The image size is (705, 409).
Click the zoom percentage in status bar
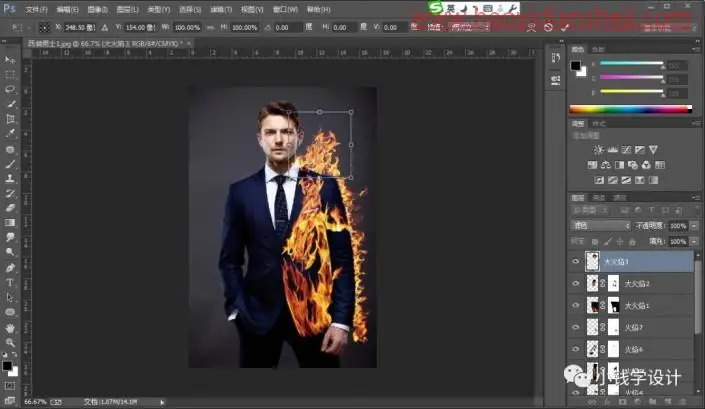[x=34, y=402]
